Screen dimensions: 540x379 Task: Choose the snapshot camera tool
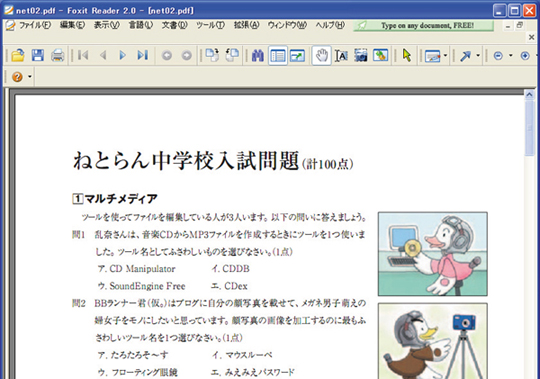[x=361, y=55]
